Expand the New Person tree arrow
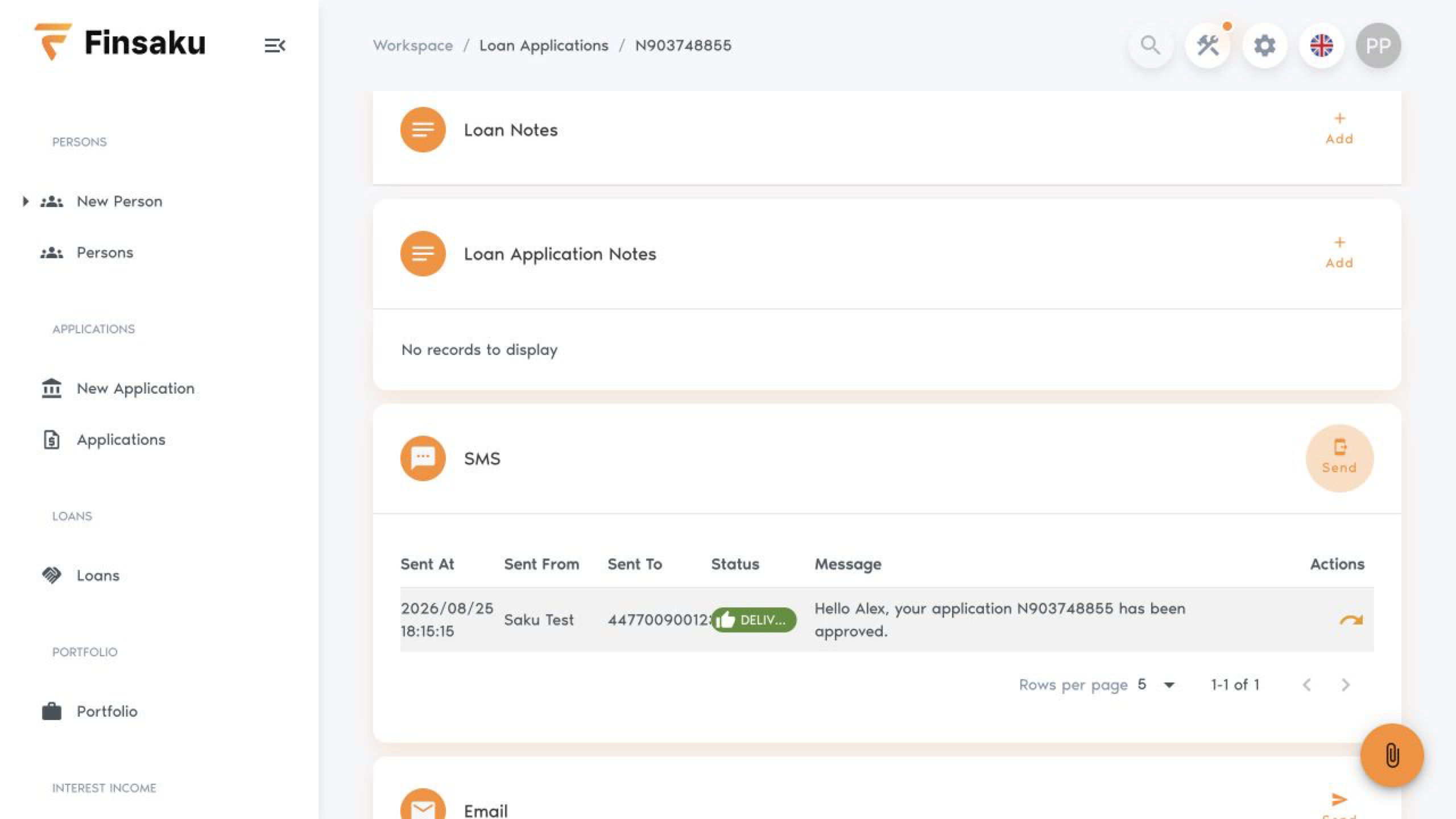 point(26,201)
